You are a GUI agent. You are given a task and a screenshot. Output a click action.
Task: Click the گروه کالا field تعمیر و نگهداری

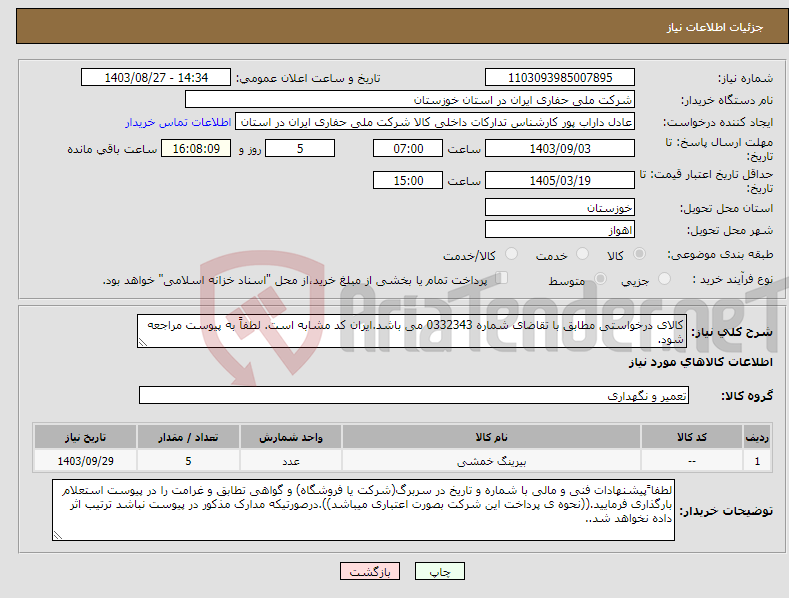click(414, 395)
